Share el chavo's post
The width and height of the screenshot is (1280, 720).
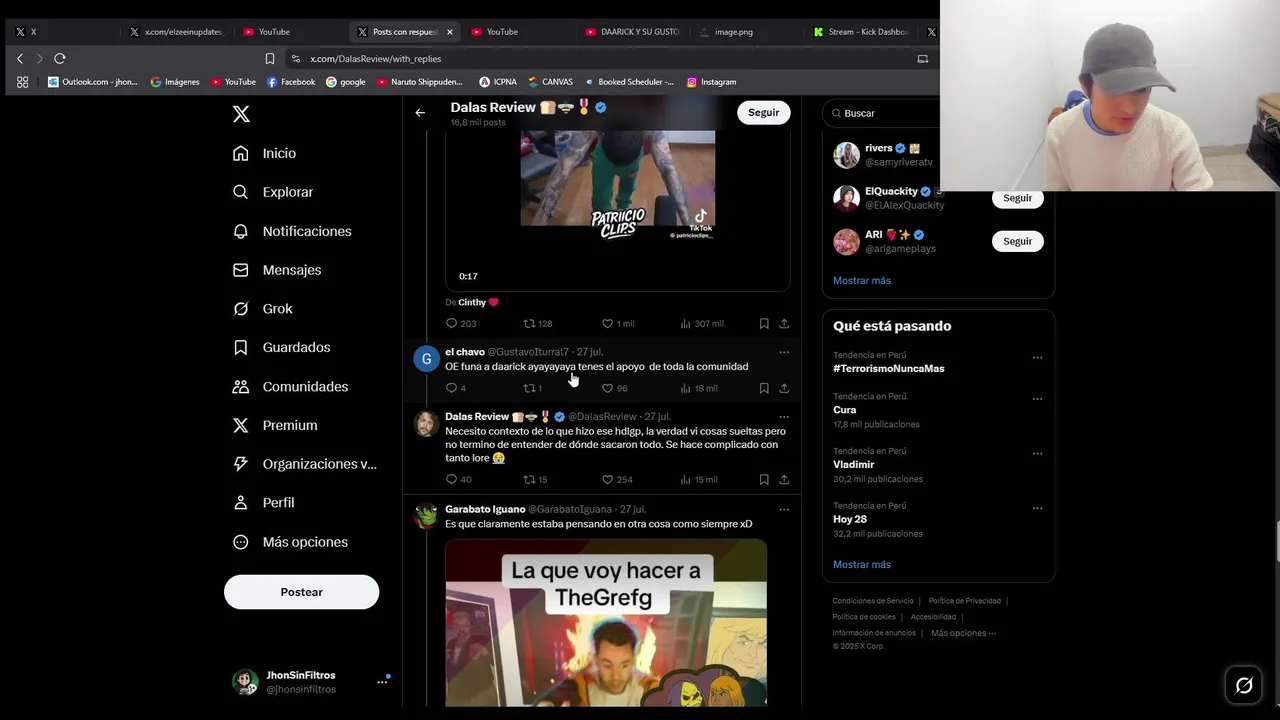click(784, 388)
